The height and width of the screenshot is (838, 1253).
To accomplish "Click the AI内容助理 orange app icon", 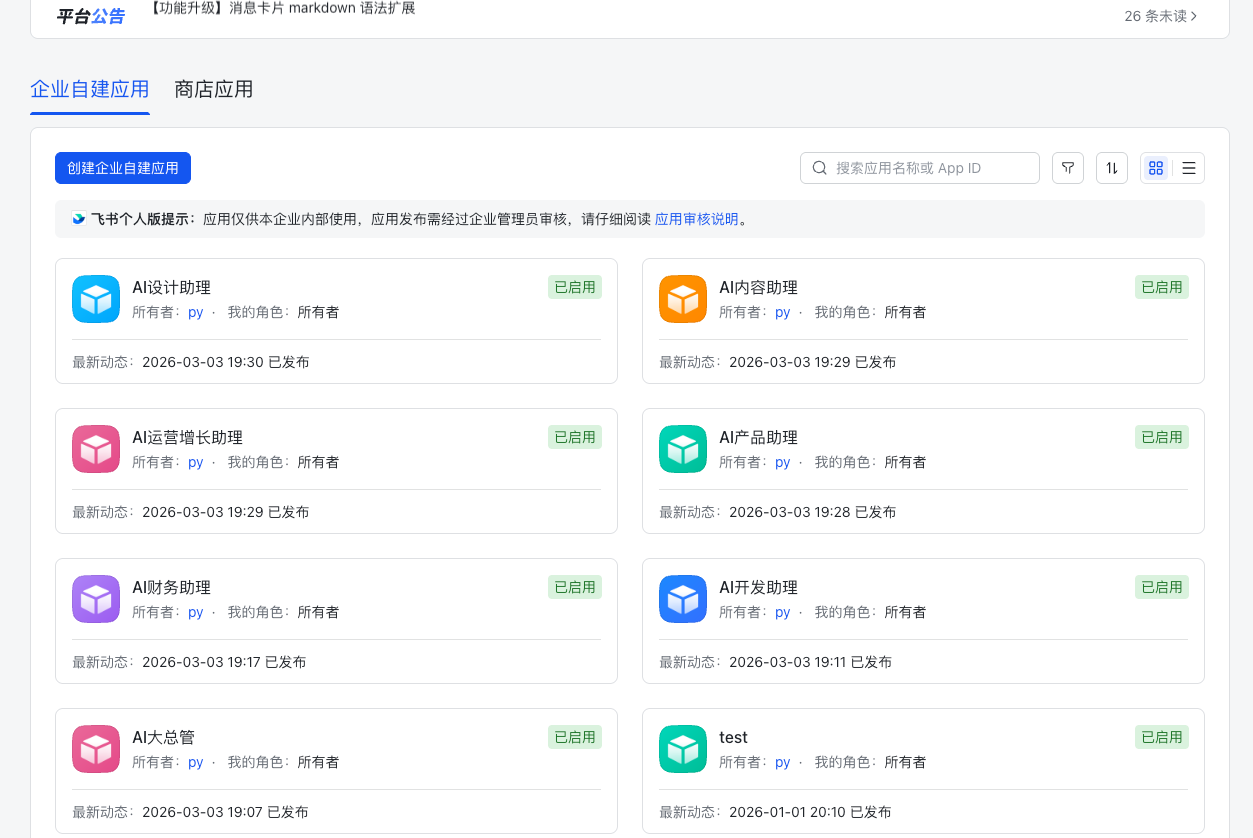I will click(x=682, y=298).
